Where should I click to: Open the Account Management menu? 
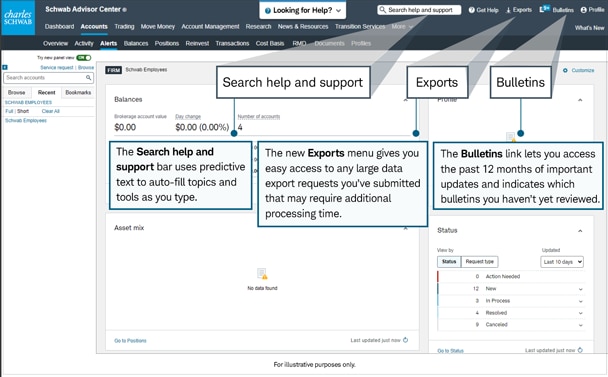click(210, 26)
